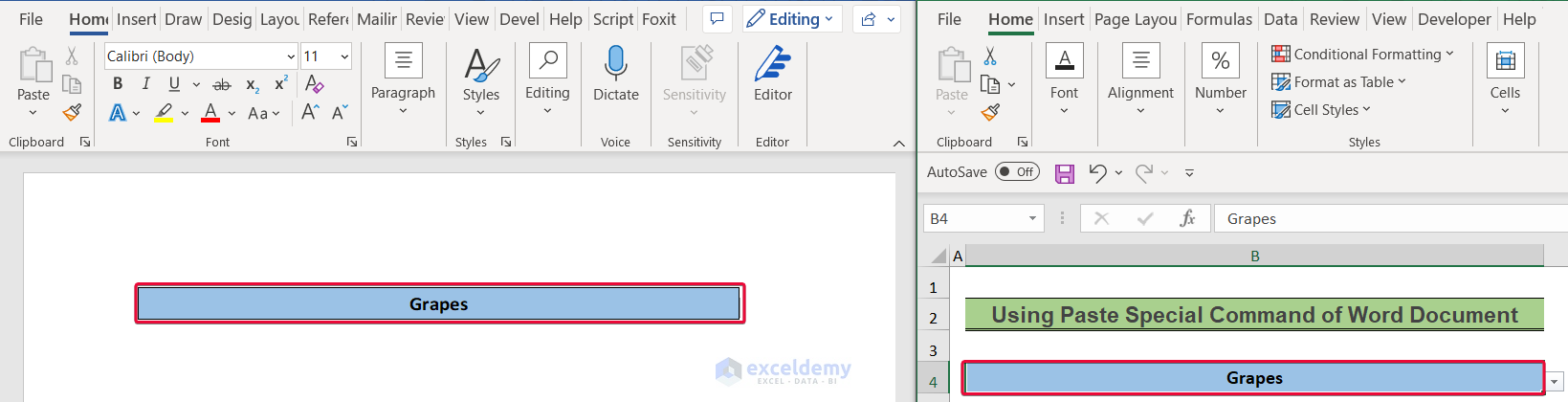Toggle the AutoSave switch in Excel
Viewport: 1568px width, 402px height.
pos(1016,172)
